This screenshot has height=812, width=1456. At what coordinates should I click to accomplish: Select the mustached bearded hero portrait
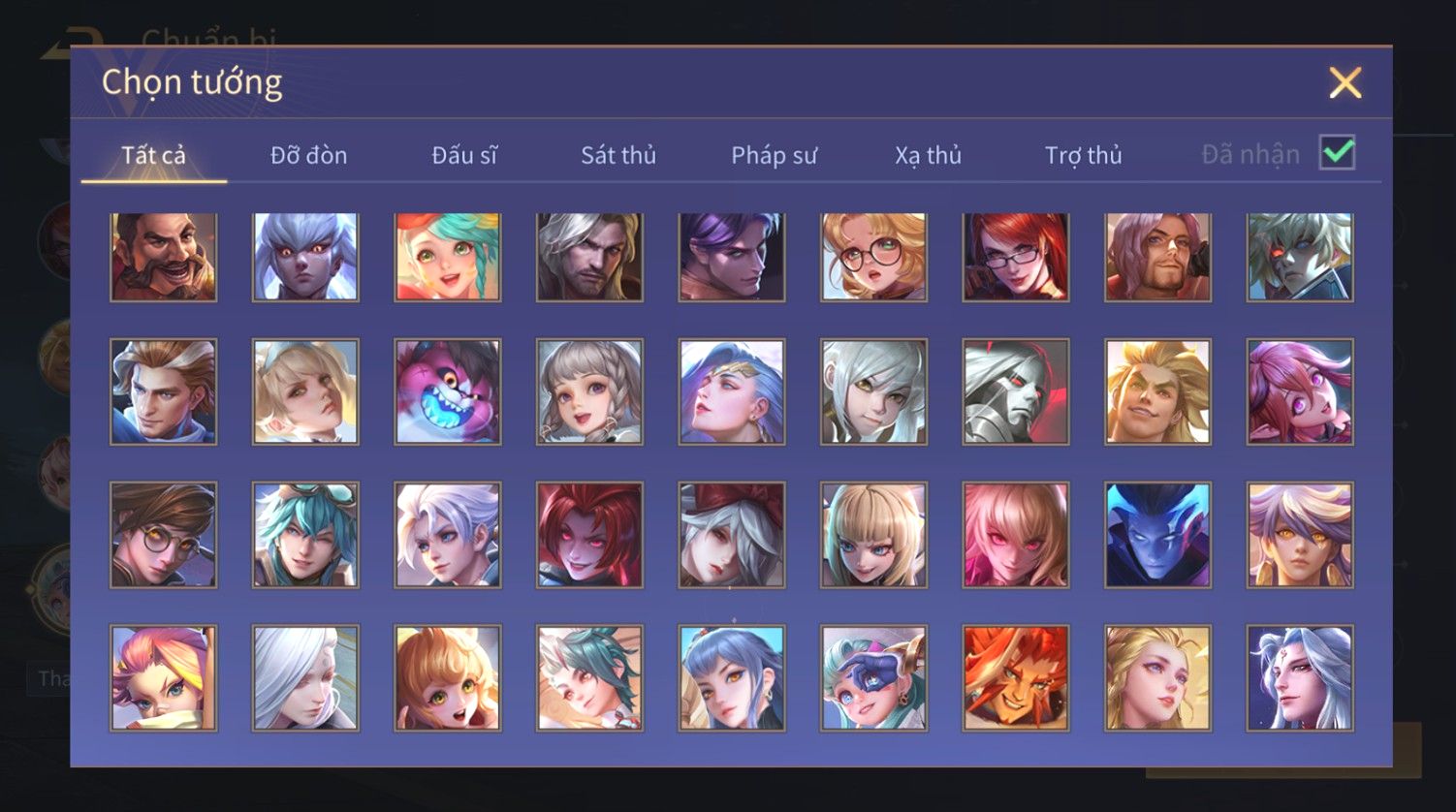pos(163,257)
